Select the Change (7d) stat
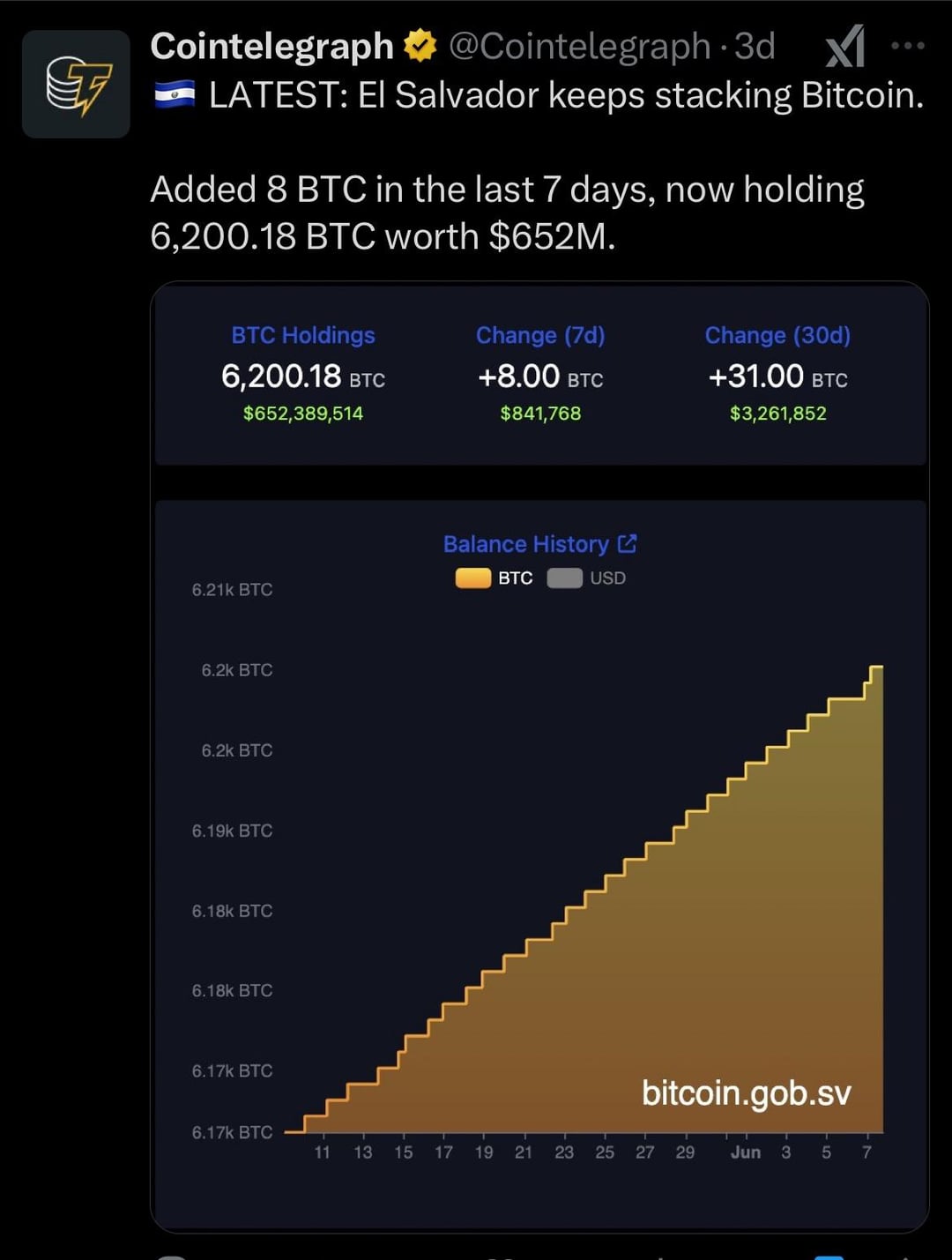The height and width of the screenshot is (1260, 952). [540, 374]
